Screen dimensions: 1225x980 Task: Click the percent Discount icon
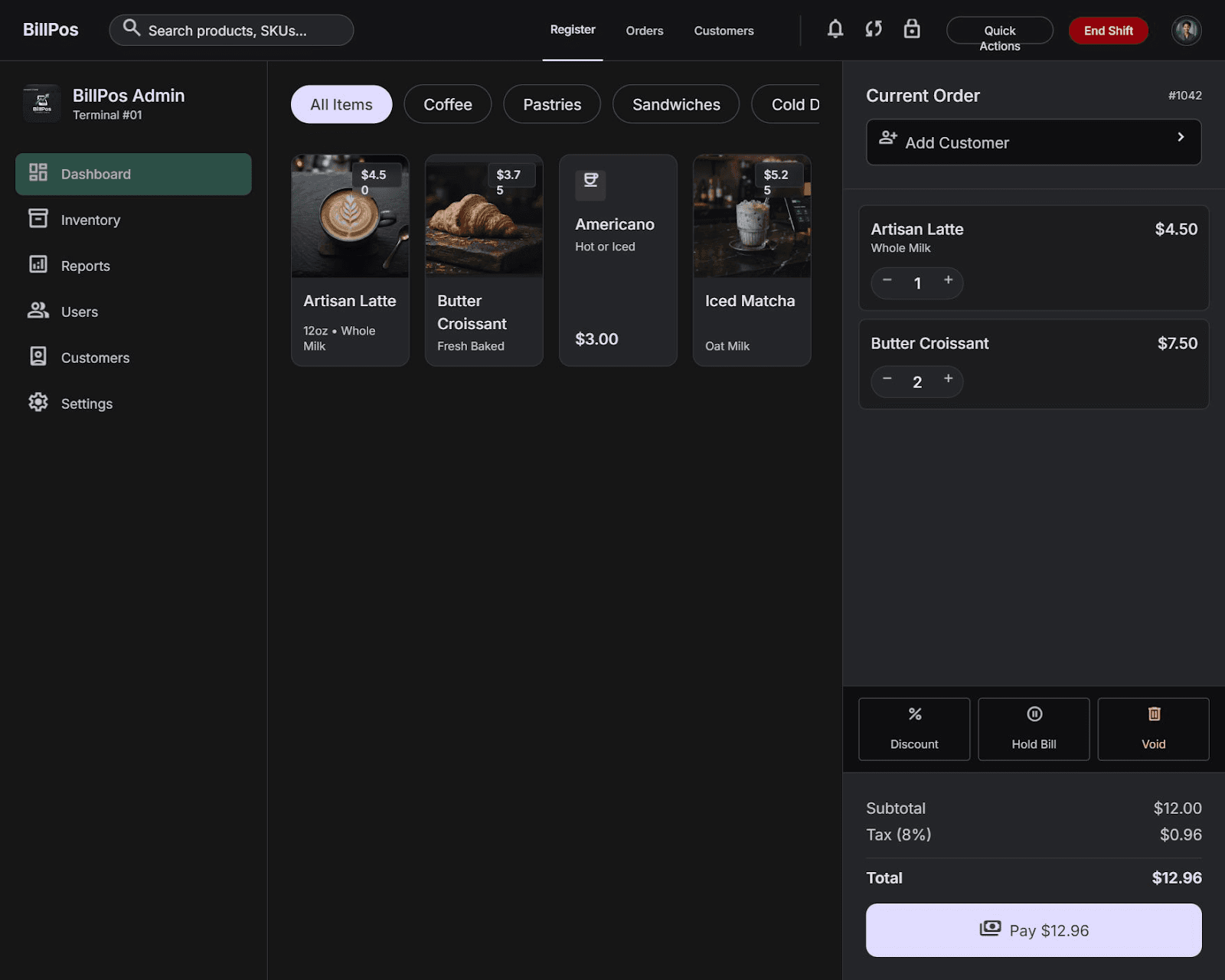915,714
